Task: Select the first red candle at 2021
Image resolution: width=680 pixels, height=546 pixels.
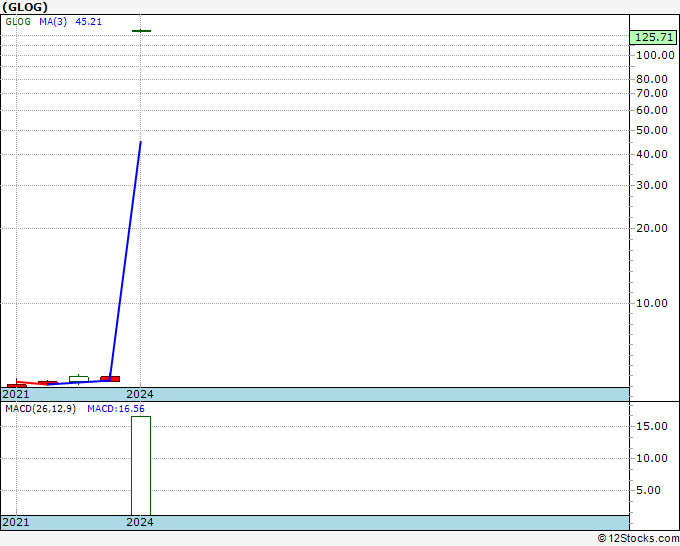Action: click(x=16, y=385)
